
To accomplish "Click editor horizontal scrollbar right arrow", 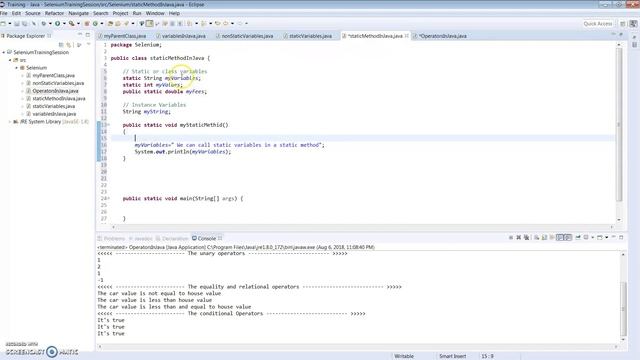I will click(x=612, y=227).
